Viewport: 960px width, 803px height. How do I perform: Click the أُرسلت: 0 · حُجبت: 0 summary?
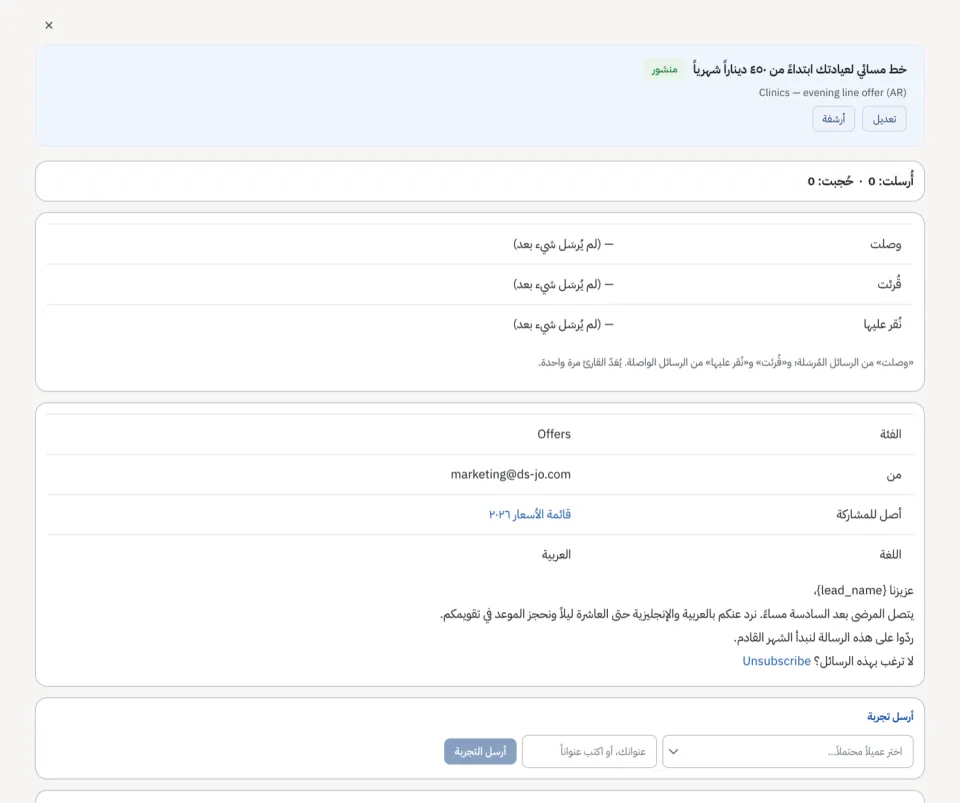click(860, 181)
